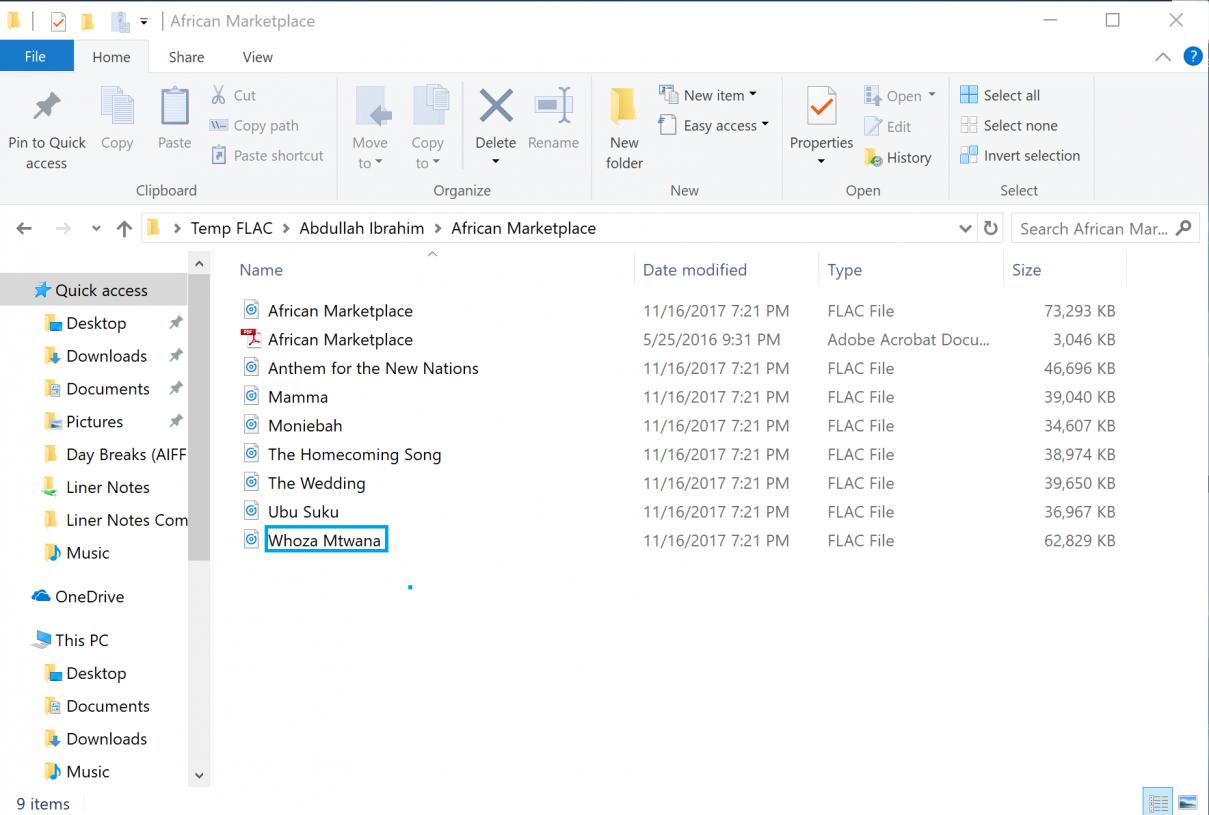Viewport: 1209px width, 815px height.
Task: Switch to the View ribbon tab
Action: point(257,57)
